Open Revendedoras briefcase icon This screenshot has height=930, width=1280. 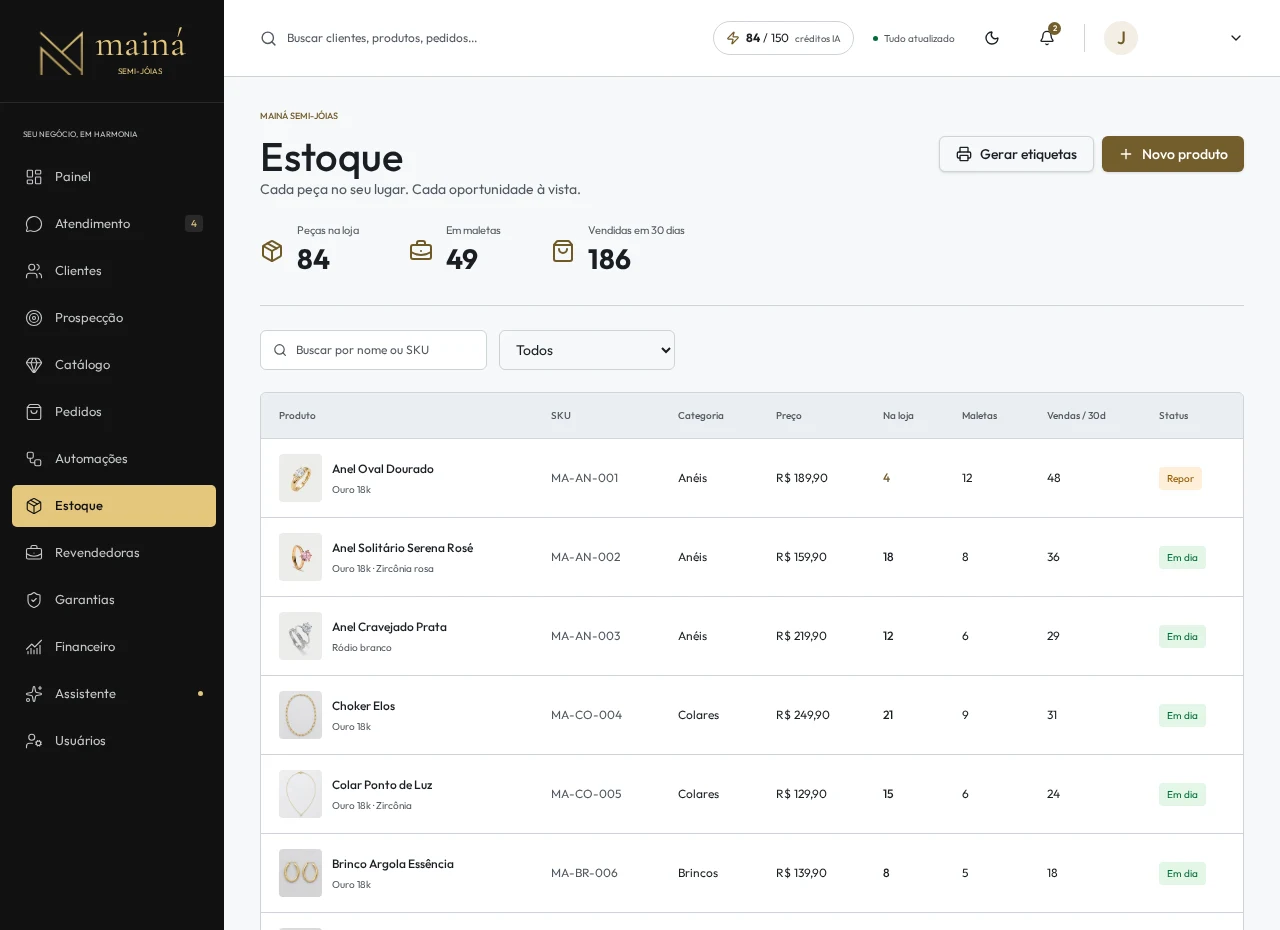point(34,553)
